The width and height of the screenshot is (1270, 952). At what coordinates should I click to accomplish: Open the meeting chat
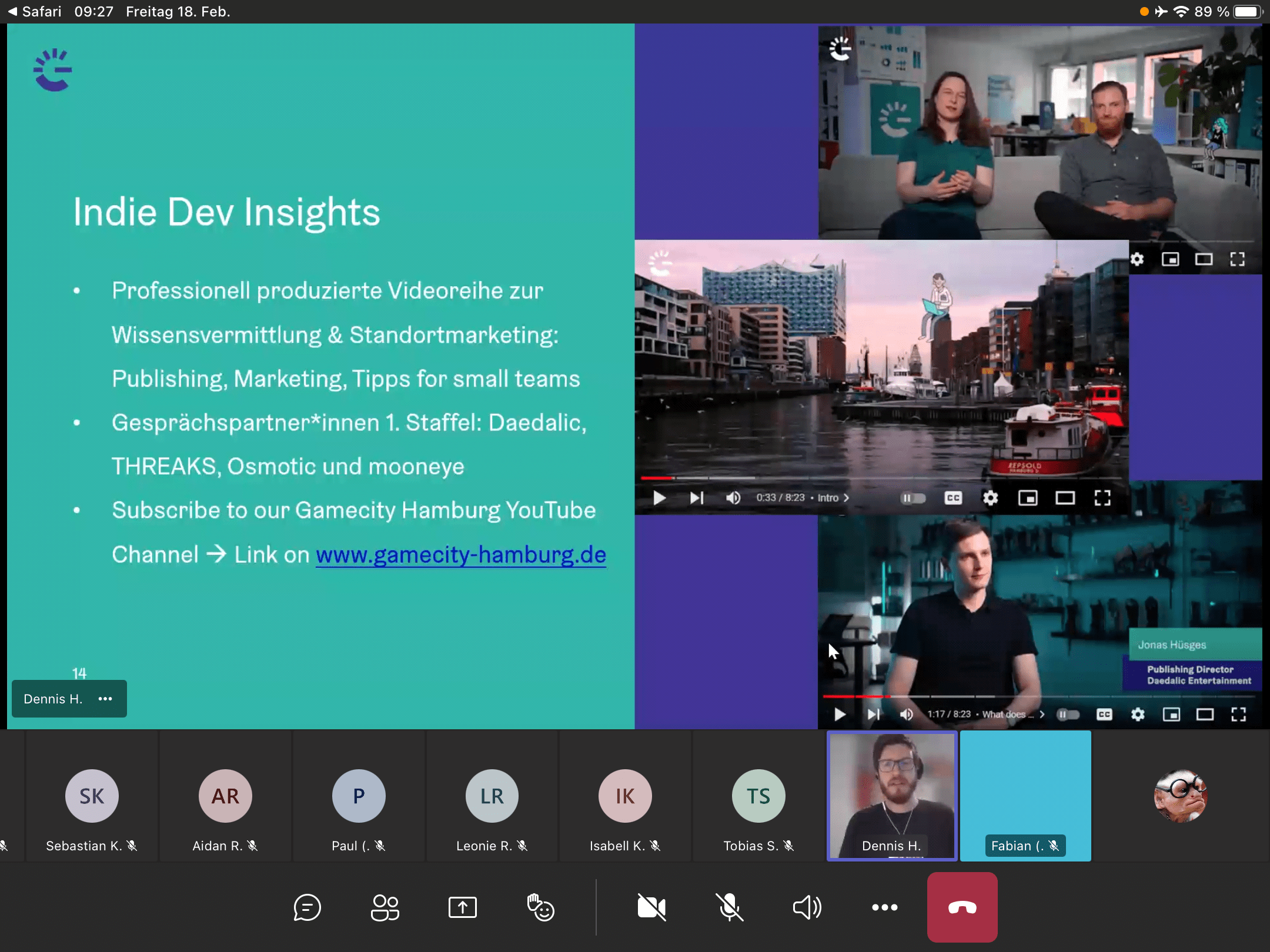pyautogui.click(x=307, y=908)
